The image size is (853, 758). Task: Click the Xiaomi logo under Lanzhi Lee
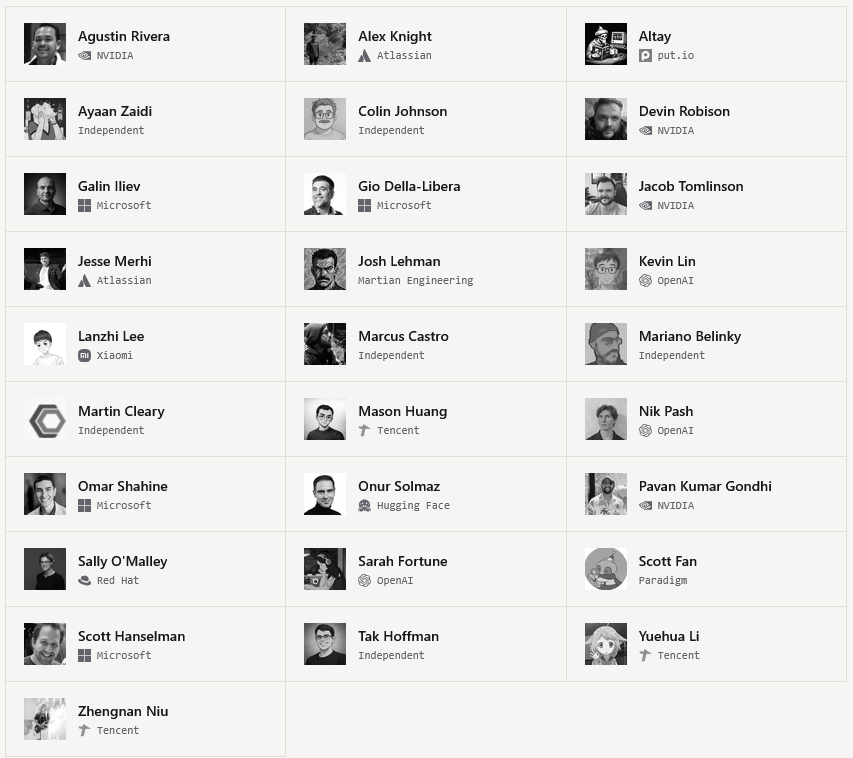click(x=84, y=356)
